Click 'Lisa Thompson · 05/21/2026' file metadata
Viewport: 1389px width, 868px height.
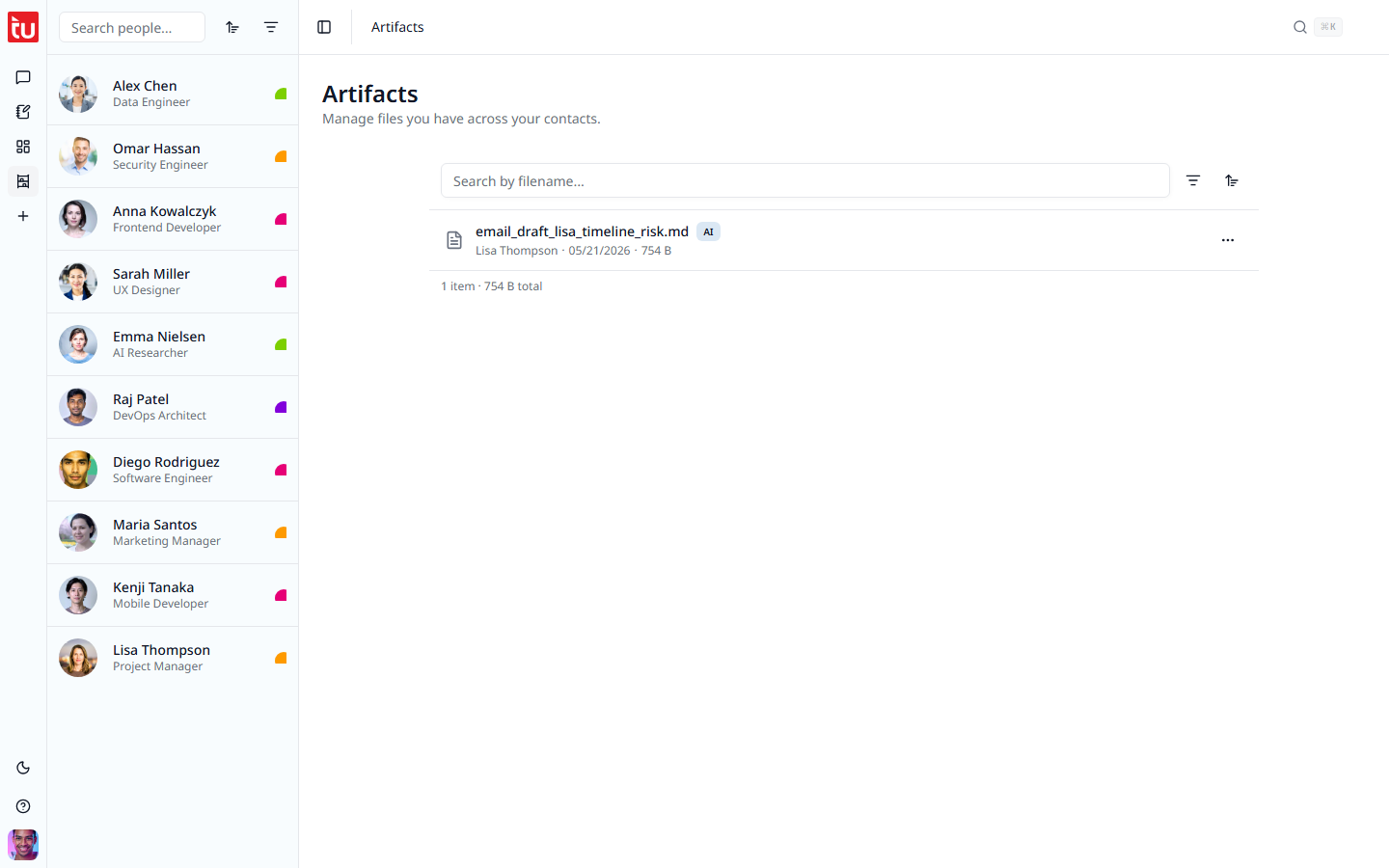click(x=553, y=251)
